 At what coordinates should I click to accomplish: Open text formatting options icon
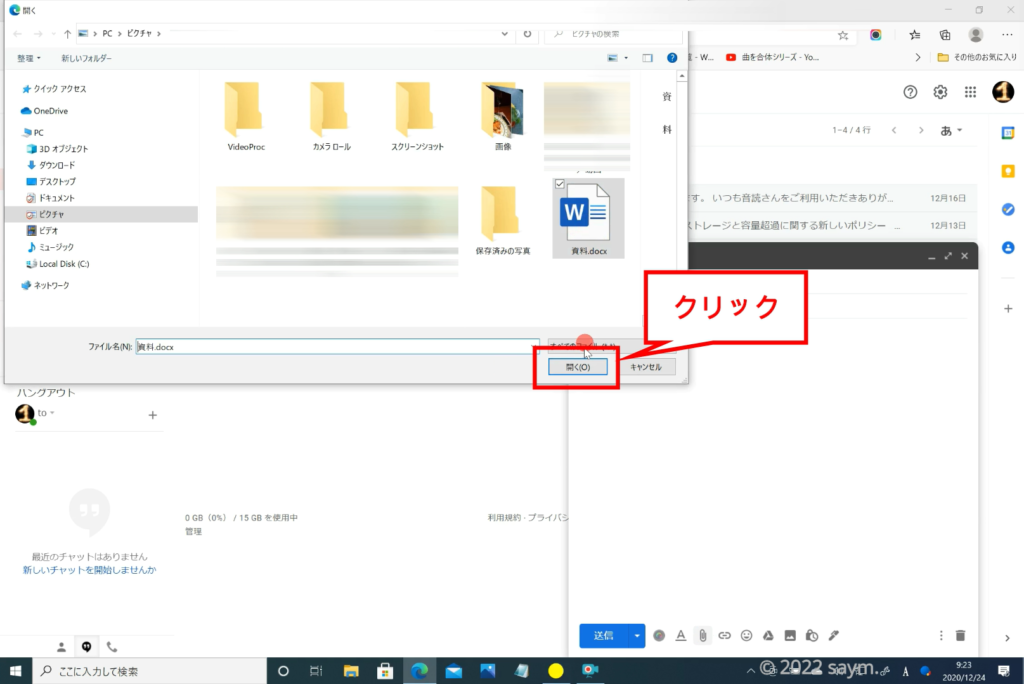pos(681,635)
